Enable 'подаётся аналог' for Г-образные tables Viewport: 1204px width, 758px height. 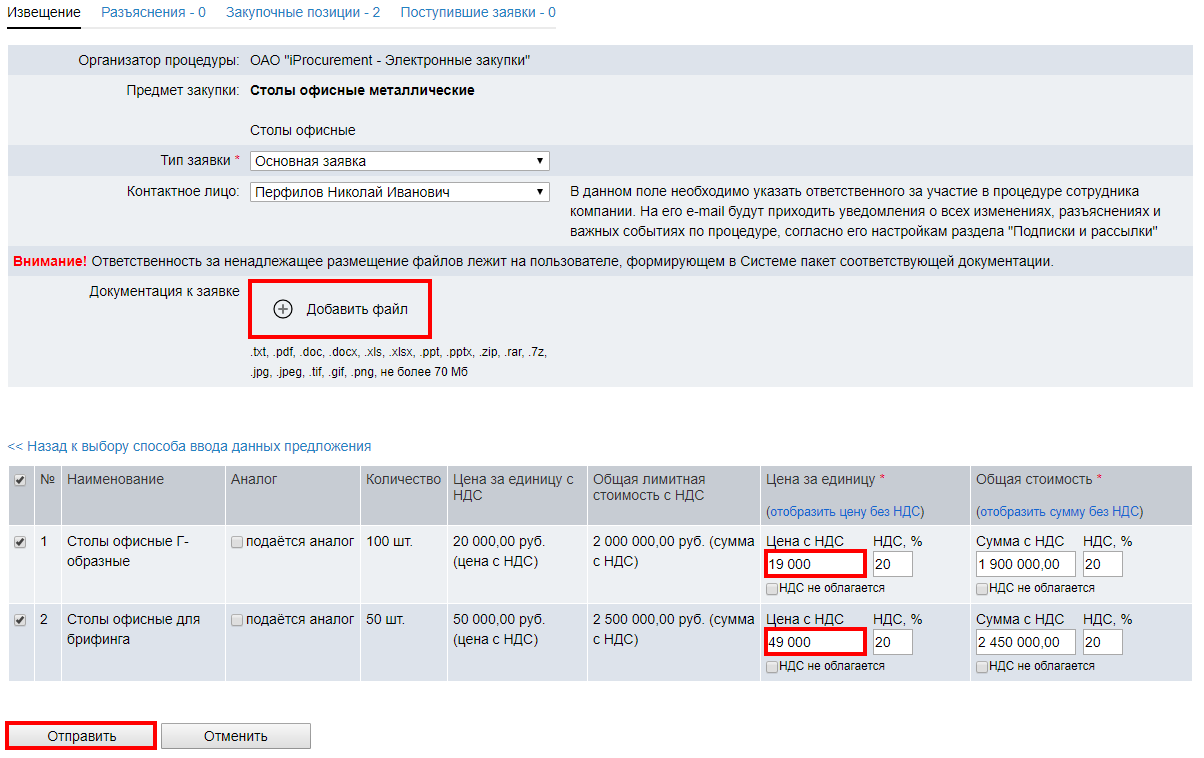(x=237, y=542)
